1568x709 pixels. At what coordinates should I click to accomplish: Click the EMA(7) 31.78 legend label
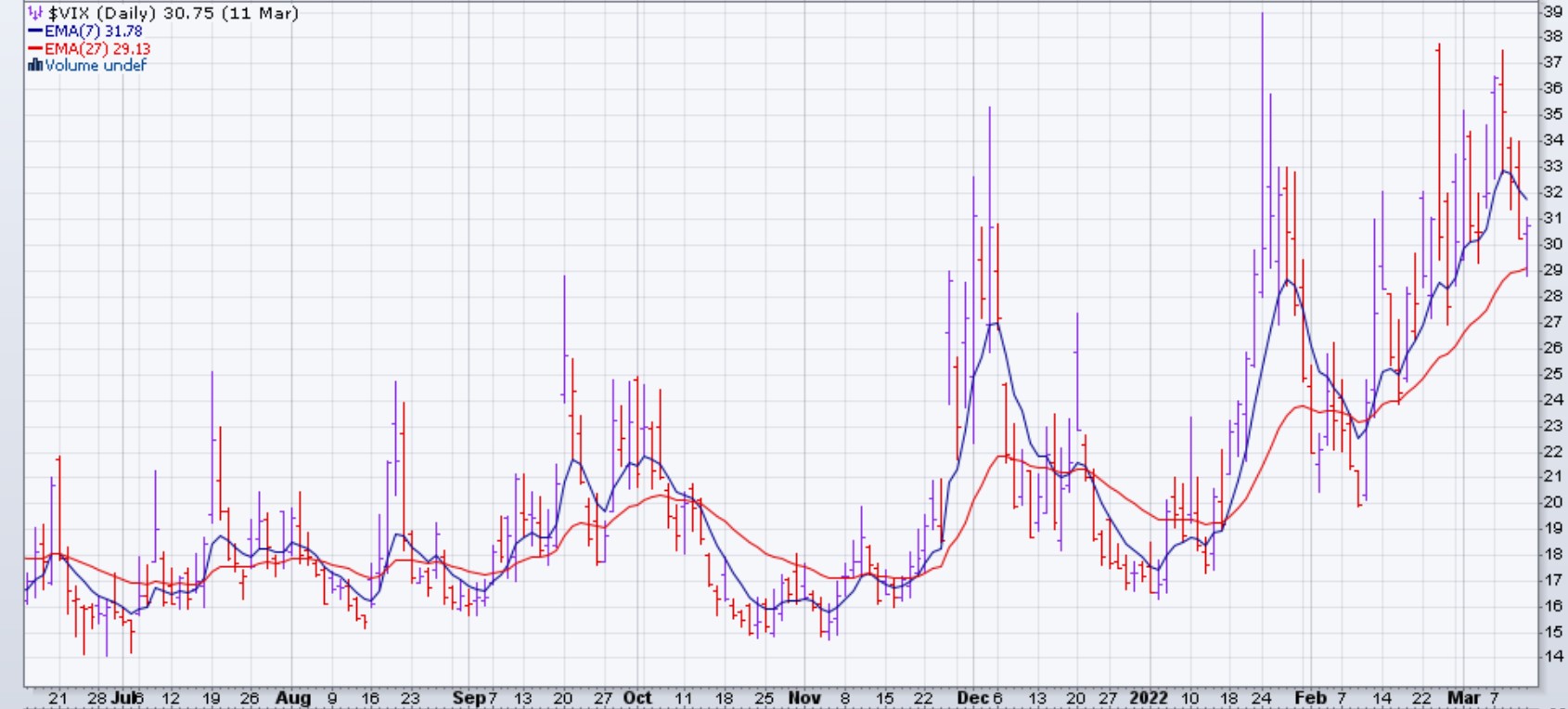click(x=94, y=32)
